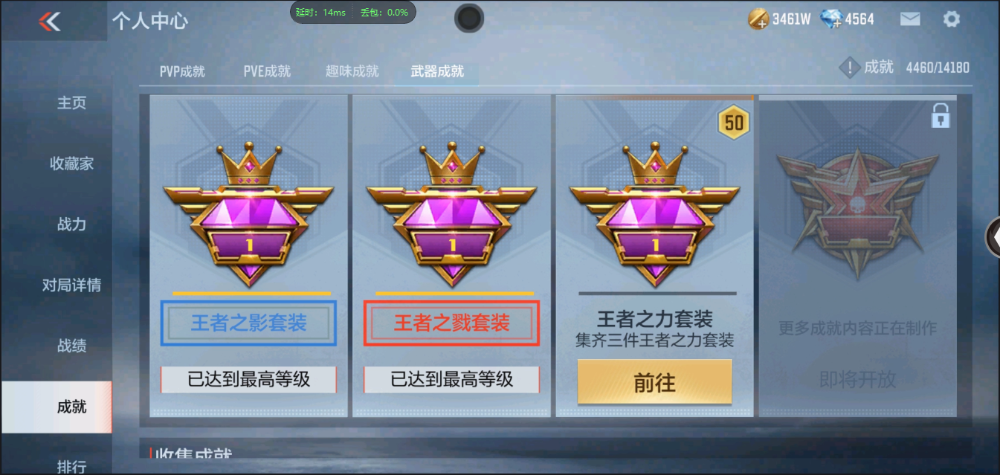This screenshot has width=1000, height=475.
Task: Click the diamond currency icon
Action: (832, 19)
